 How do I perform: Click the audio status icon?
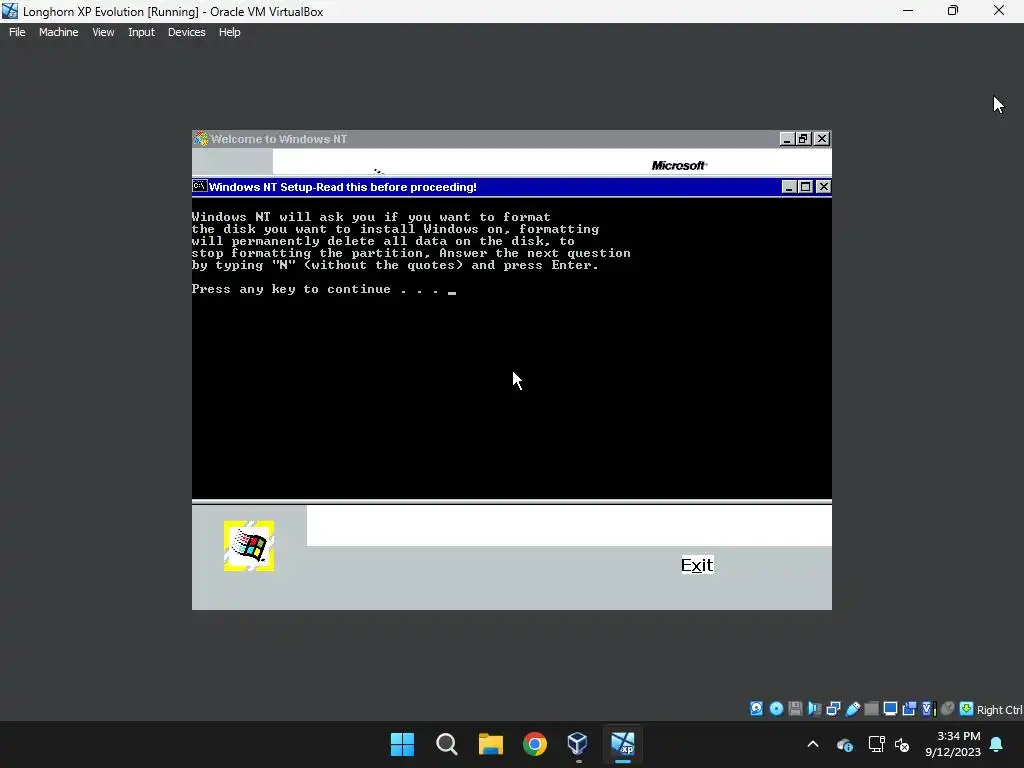[814, 709]
